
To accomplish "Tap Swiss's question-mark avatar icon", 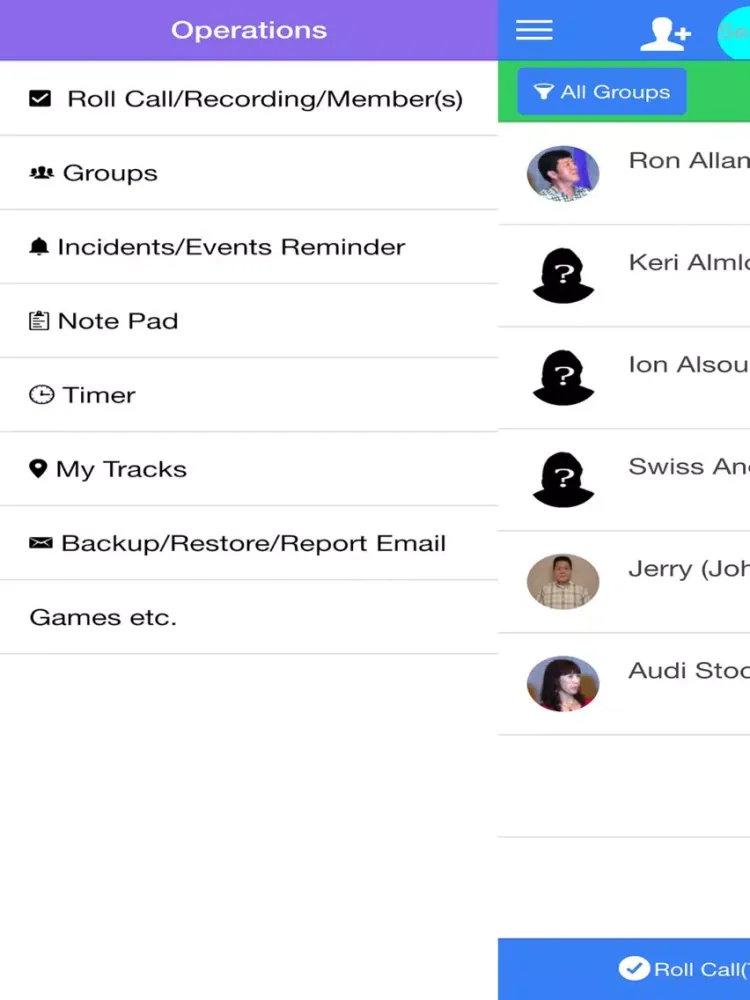I will pos(563,480).
